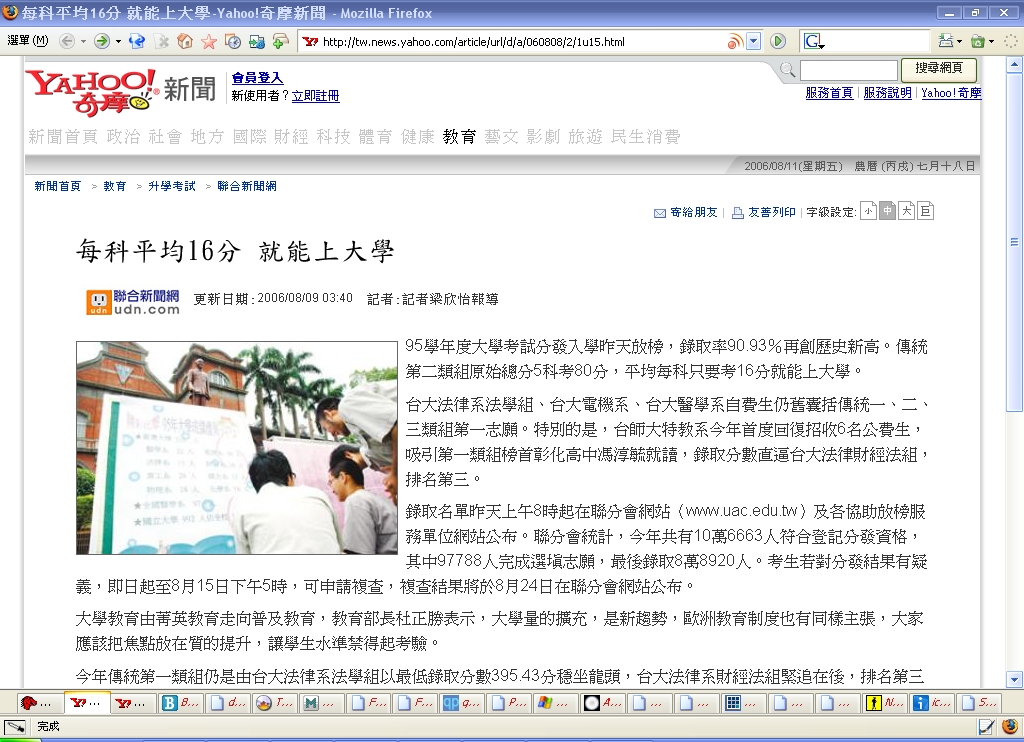This screenshot has width=1024, height=742.
Task: Click the RSS feed icon in the address bar
Action: (x=735, y=42)
